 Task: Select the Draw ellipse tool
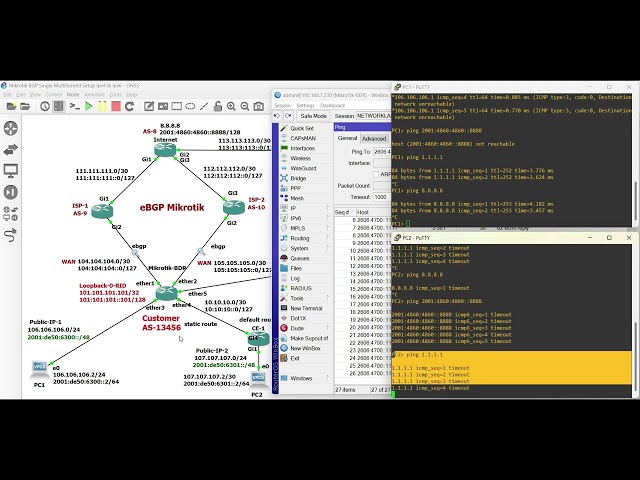tap(190, 107)
